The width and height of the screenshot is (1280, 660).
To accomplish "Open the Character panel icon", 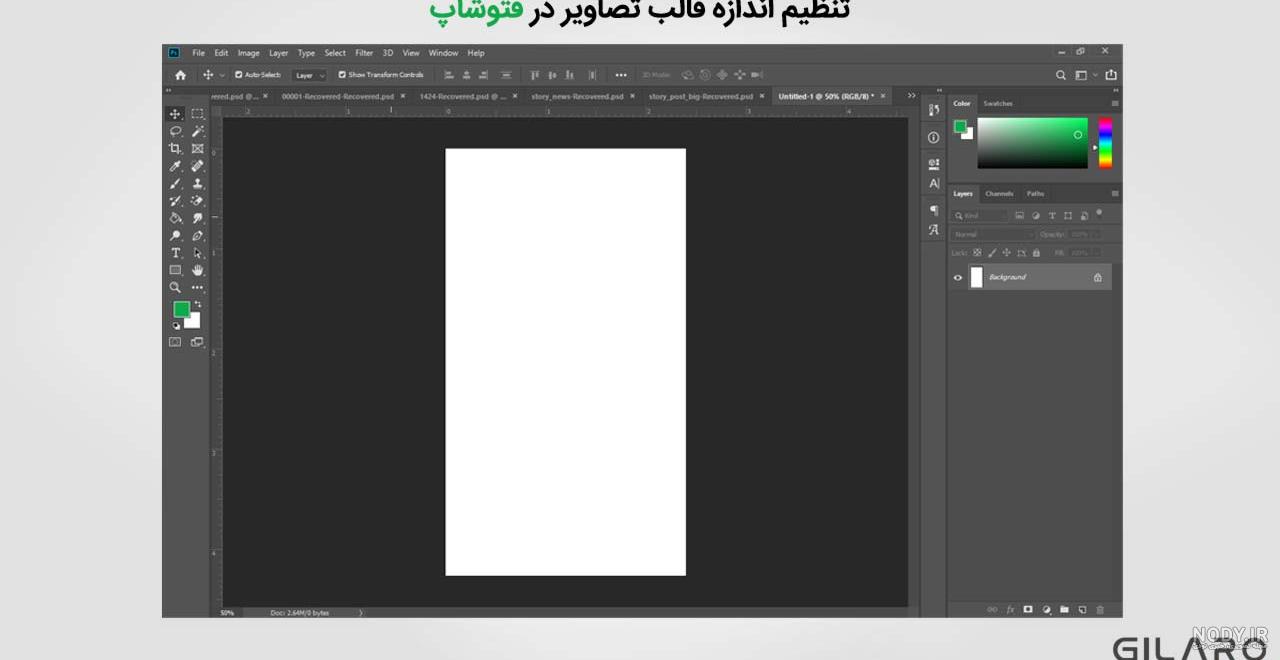I will point(934,183).
